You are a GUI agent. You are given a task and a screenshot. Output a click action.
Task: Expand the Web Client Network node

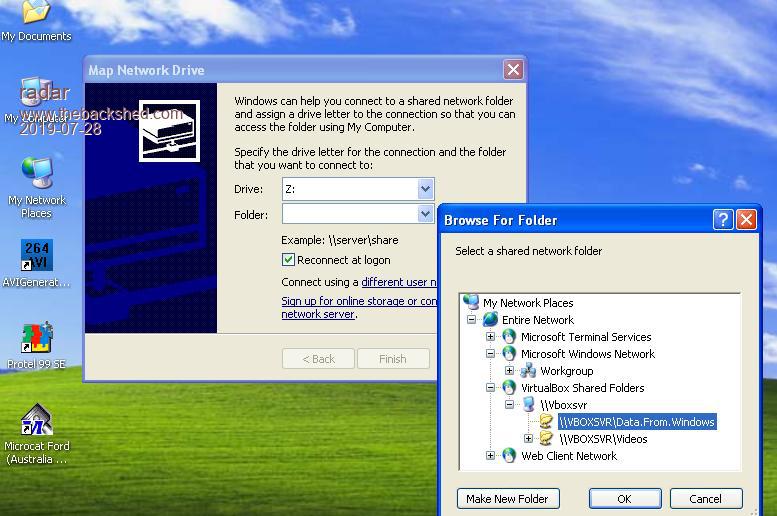(x=491, y=456)
